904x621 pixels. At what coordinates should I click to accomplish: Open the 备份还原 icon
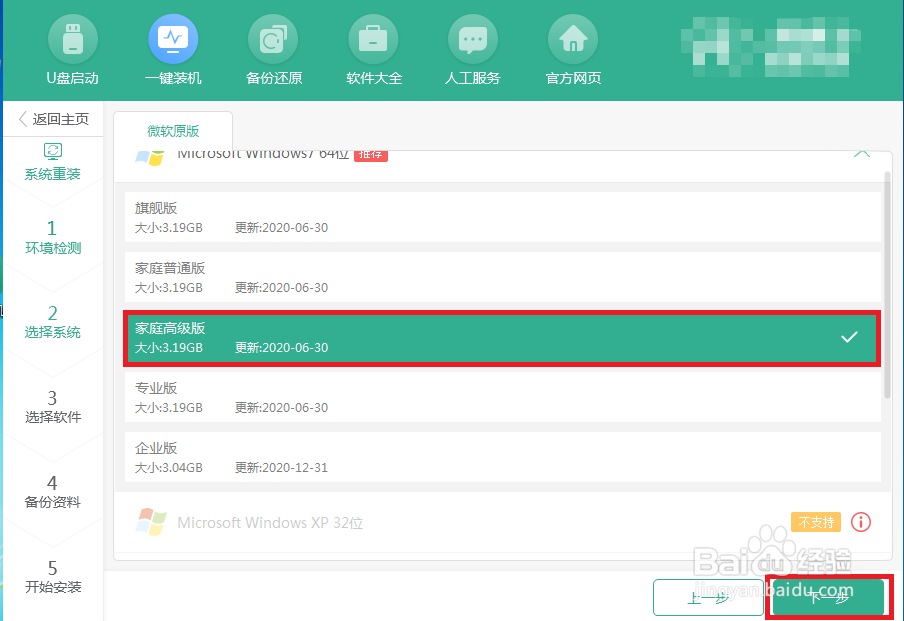[x=273, y=39]
